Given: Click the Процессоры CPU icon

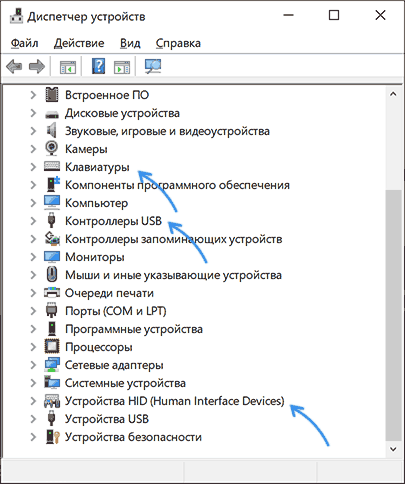Looking at the screenshot, I should (x=52, y=347).
